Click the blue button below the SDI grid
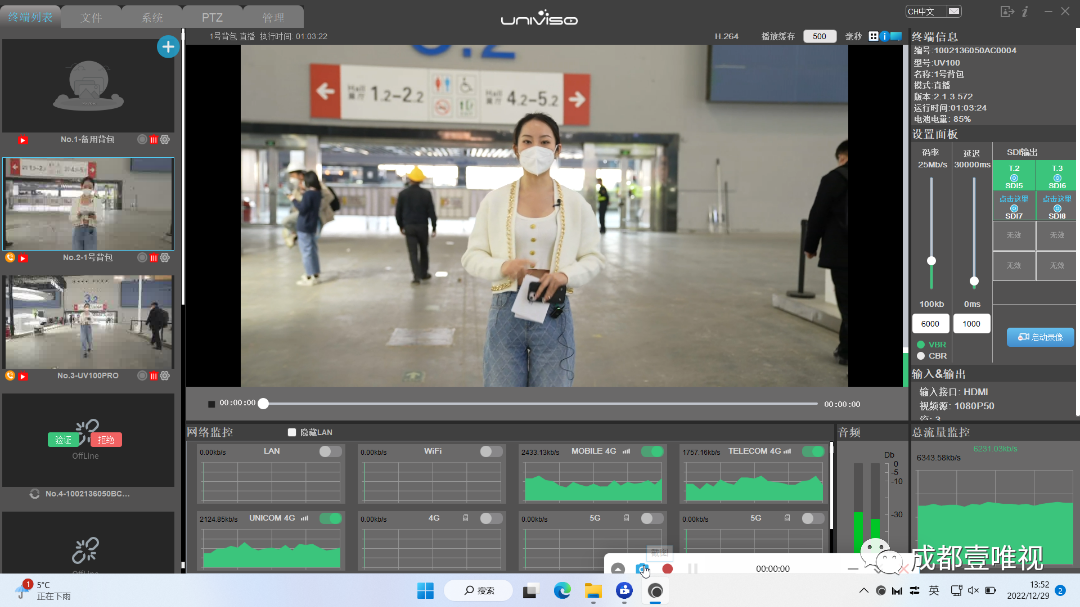This screenshot has height=607, width=1080. [x=1040, y=337]
